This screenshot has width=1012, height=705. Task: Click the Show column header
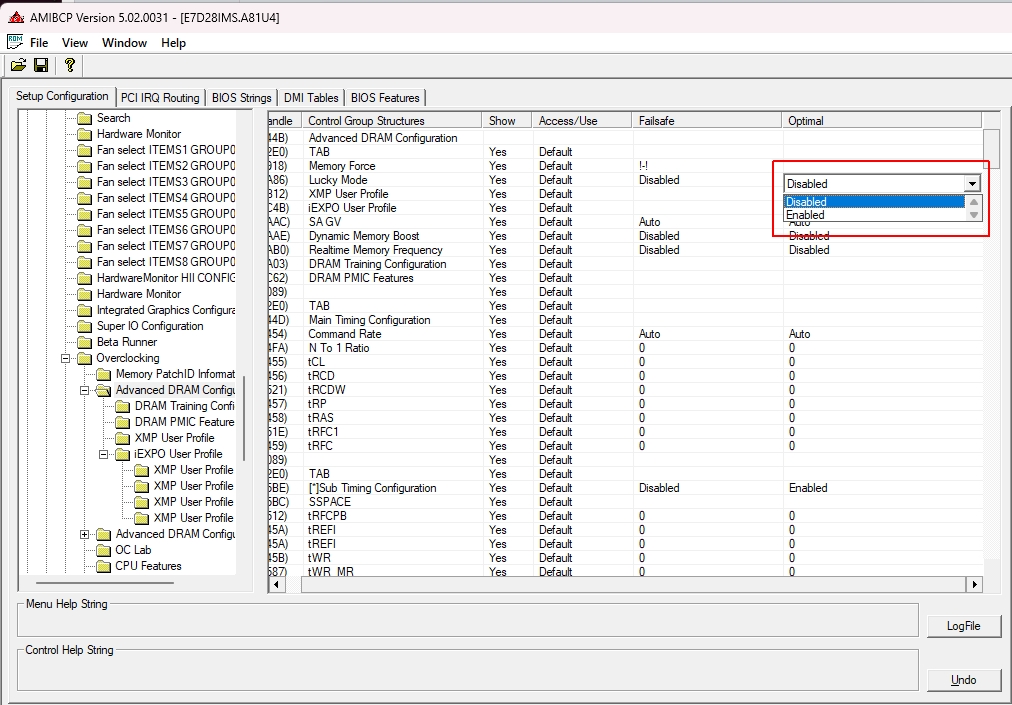(507, 121)
